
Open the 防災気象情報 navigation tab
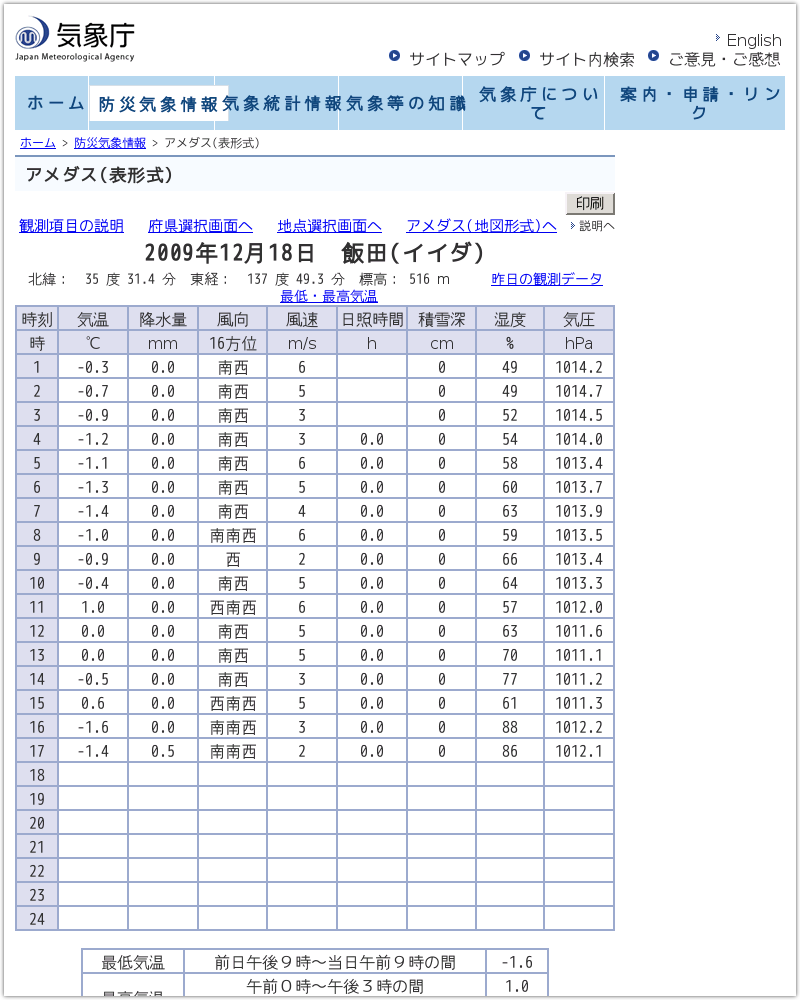pos(158,104)
